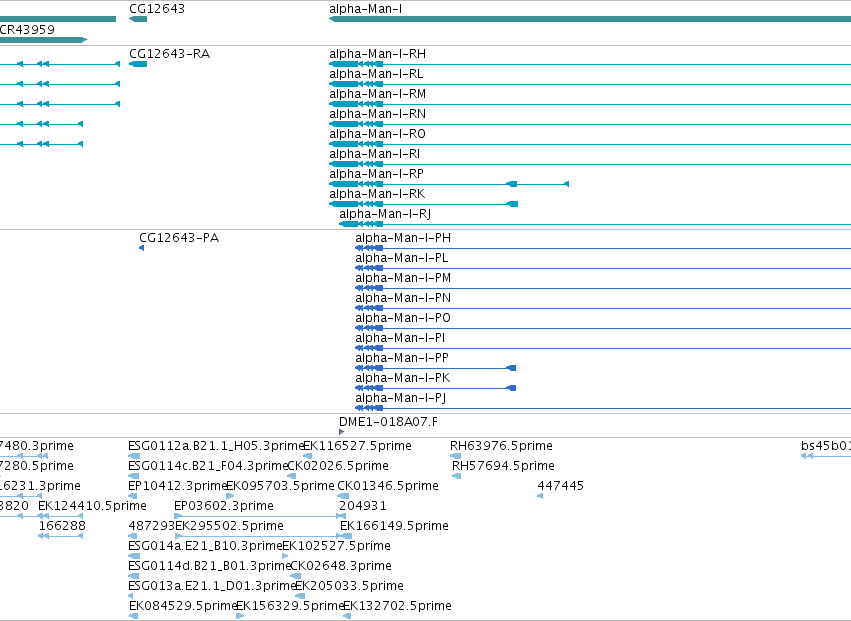Screen dimensions: 851x621
Task: Click the CR43959 gene bar glyph
Action: click(x=43, y=40)
